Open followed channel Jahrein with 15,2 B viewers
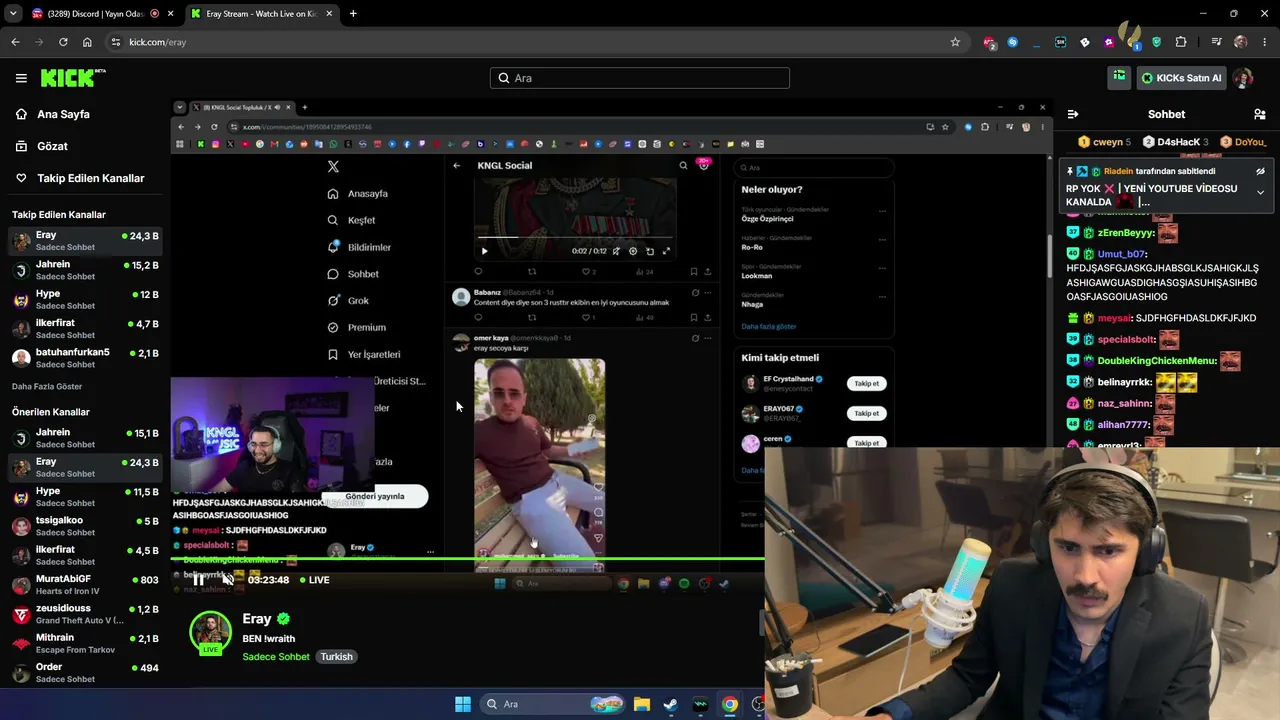This screenshot has width=1280, height=720. point(85,270)
